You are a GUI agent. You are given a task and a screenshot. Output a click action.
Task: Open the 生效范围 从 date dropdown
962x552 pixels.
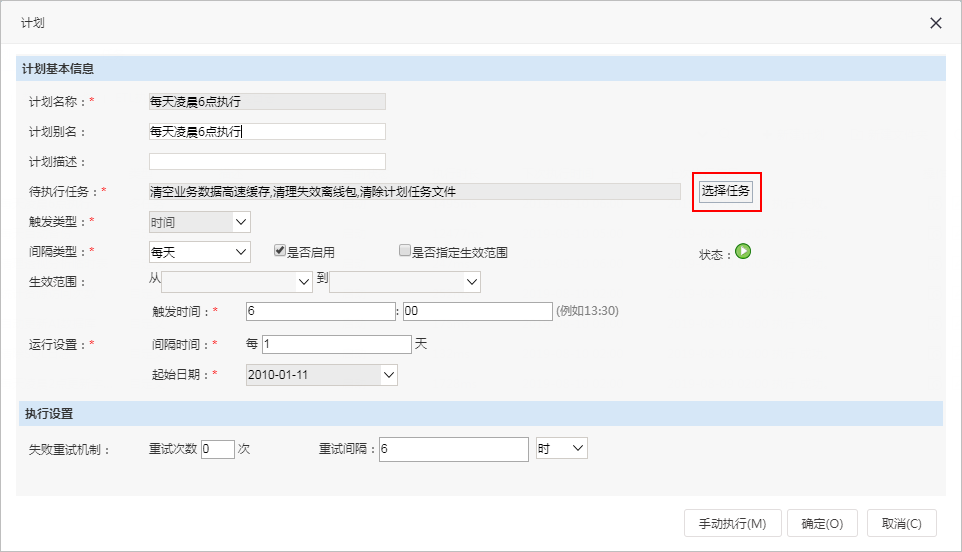pos(237,282)
